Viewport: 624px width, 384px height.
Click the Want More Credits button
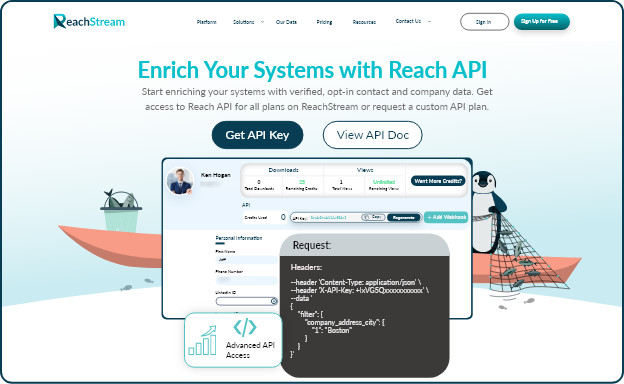pos(438,181)
